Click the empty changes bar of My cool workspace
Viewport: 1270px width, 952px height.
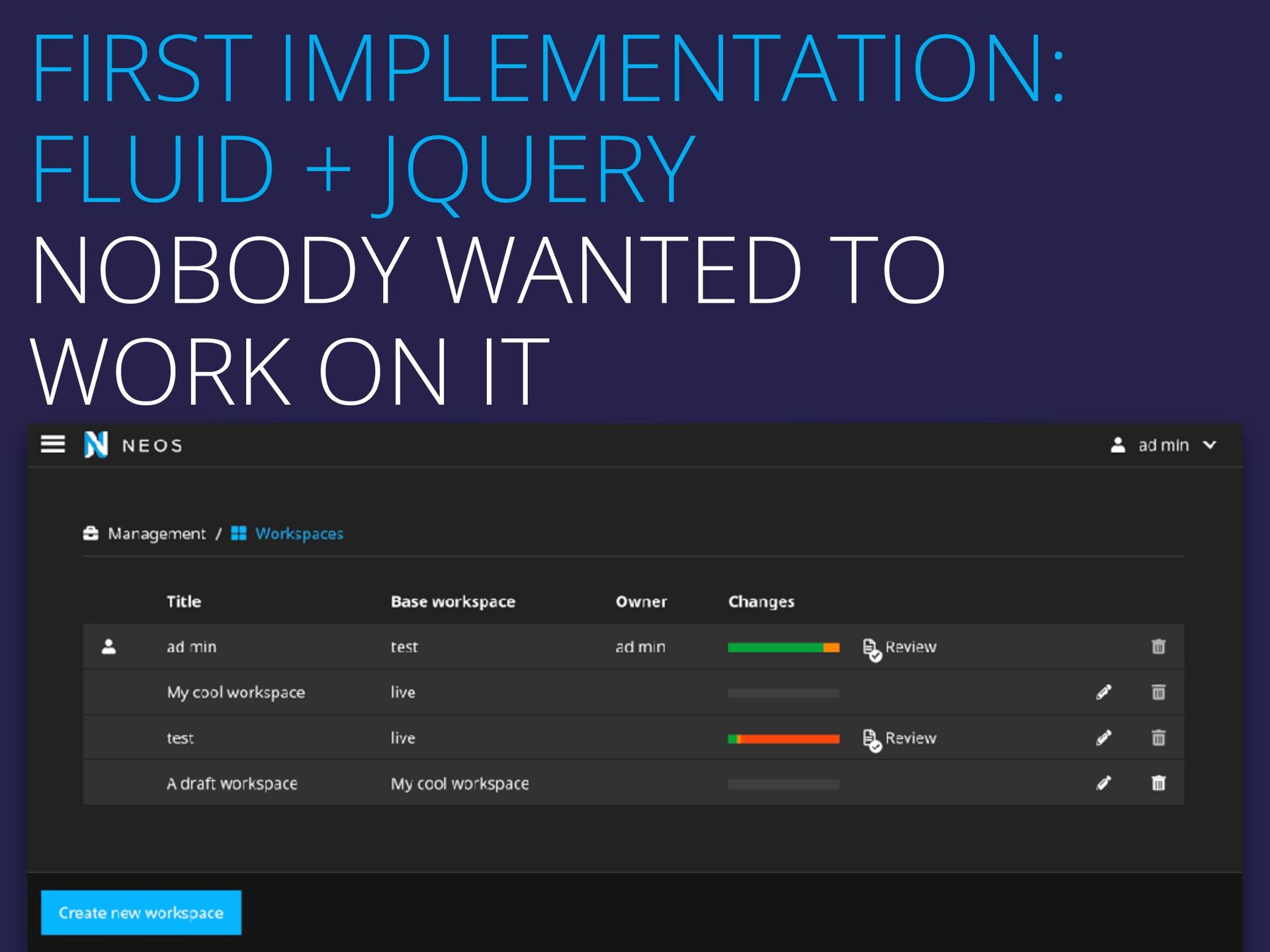click(x=783, y=693)
